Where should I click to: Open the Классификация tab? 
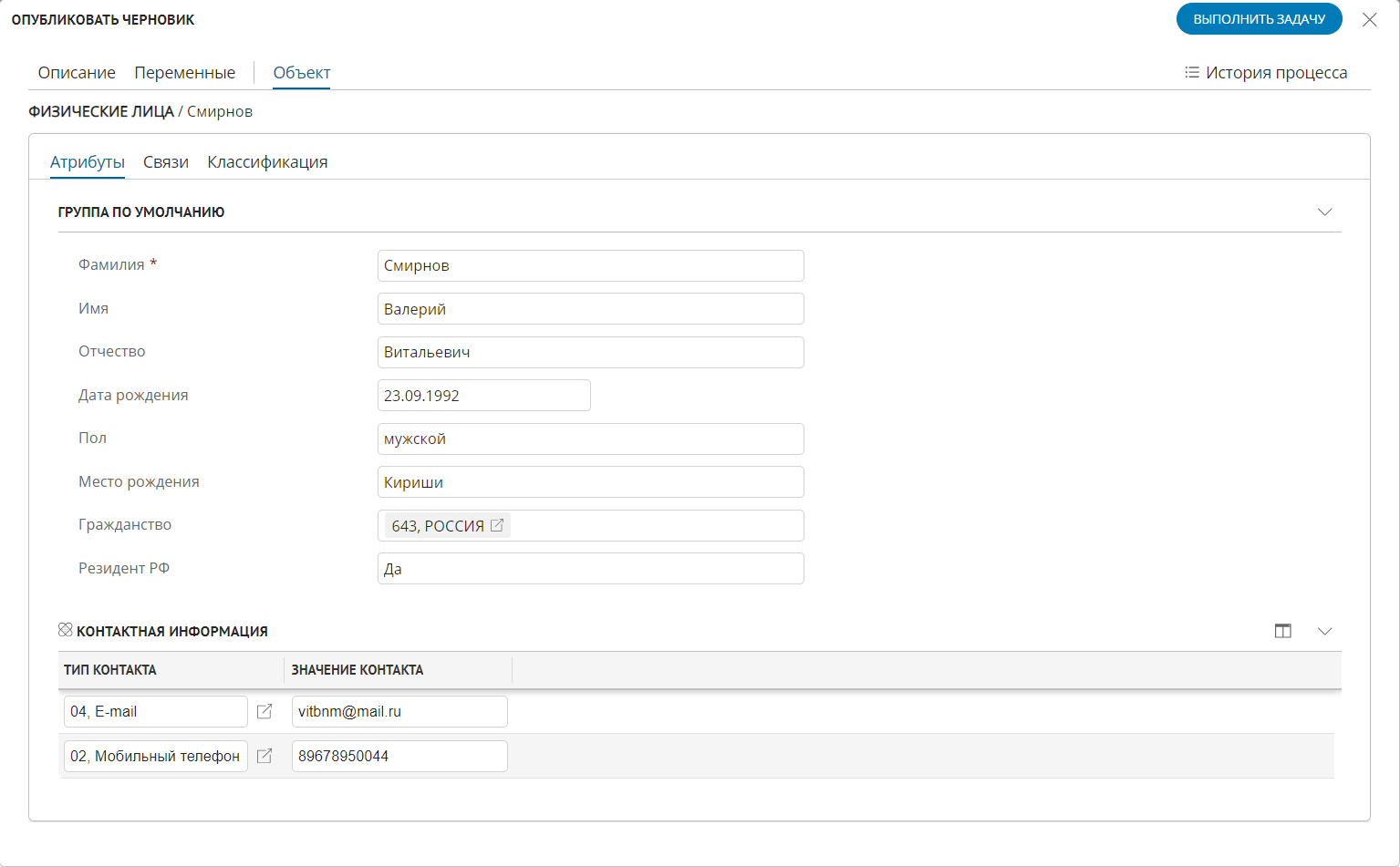(x=267, y=162)
